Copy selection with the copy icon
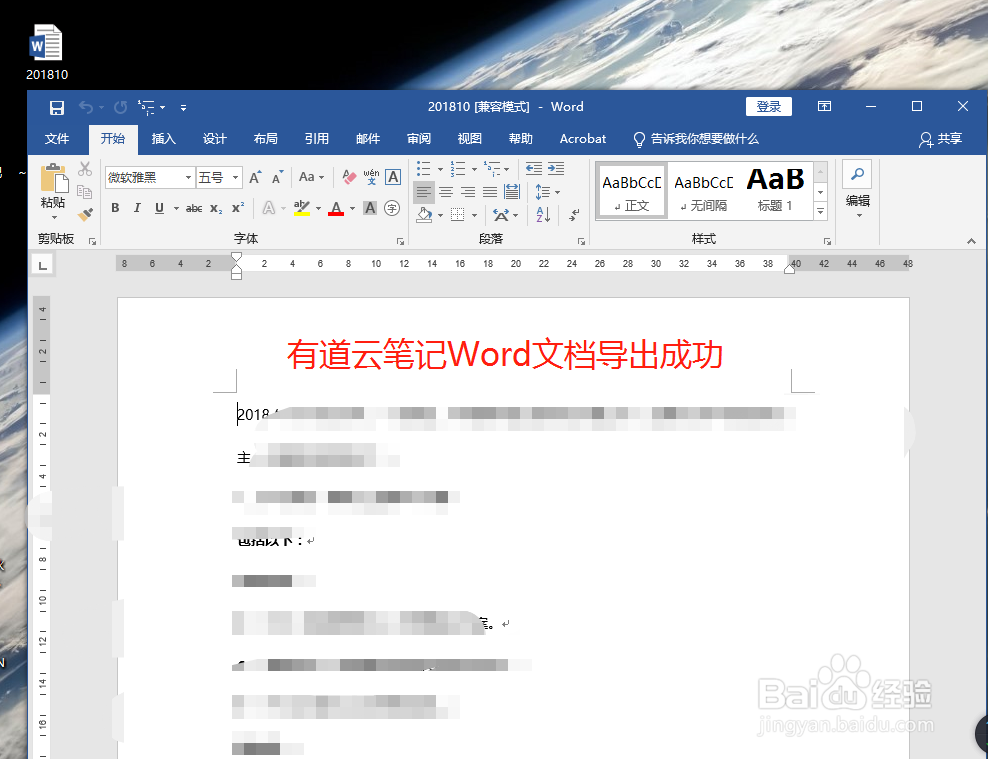This screenshot has width=988, height=759. (x=84, y=191)
